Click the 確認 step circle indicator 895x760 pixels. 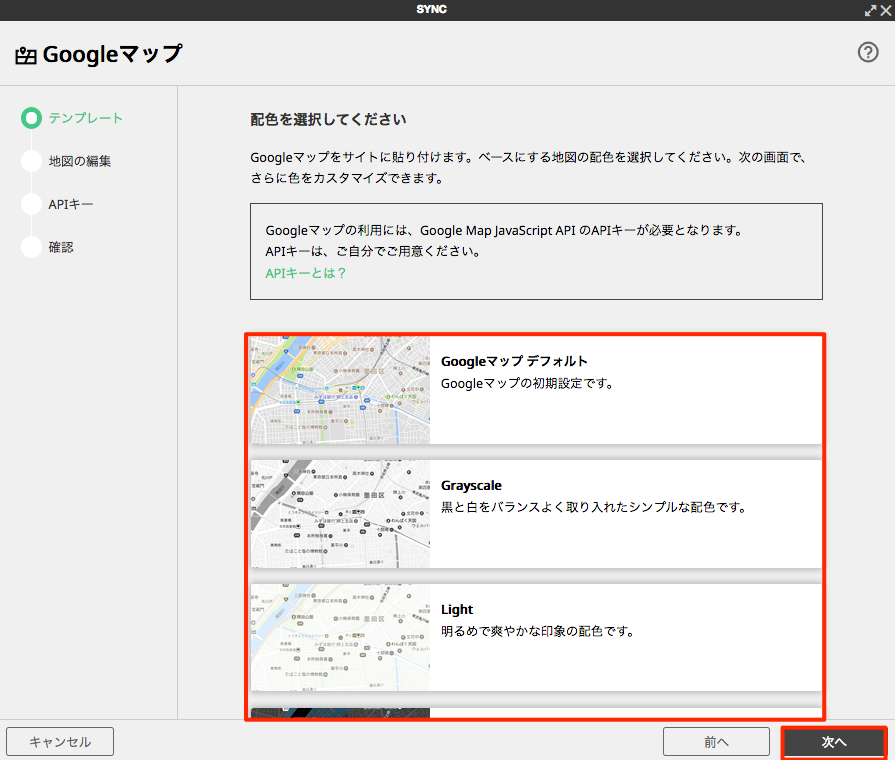tap(31, 247)
